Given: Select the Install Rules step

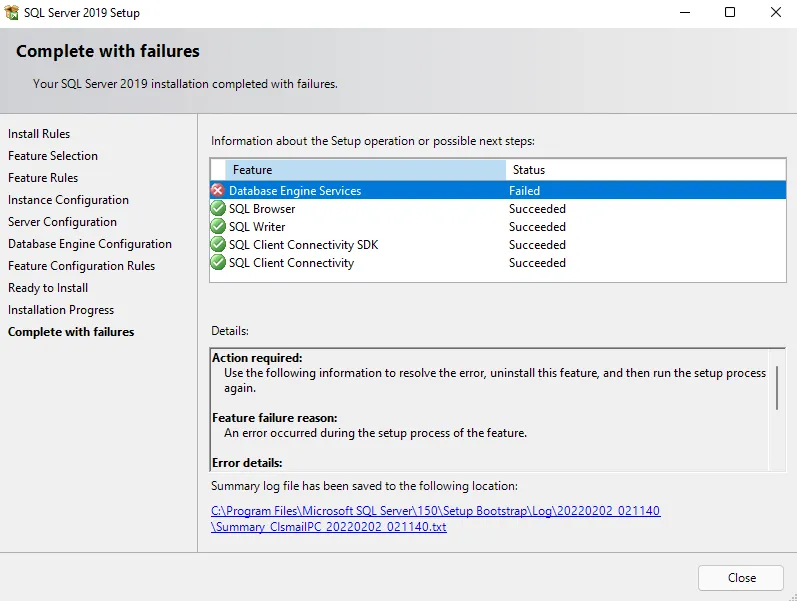Looking at the screenshot, I should pyautogui.click(x=39, y=134).
